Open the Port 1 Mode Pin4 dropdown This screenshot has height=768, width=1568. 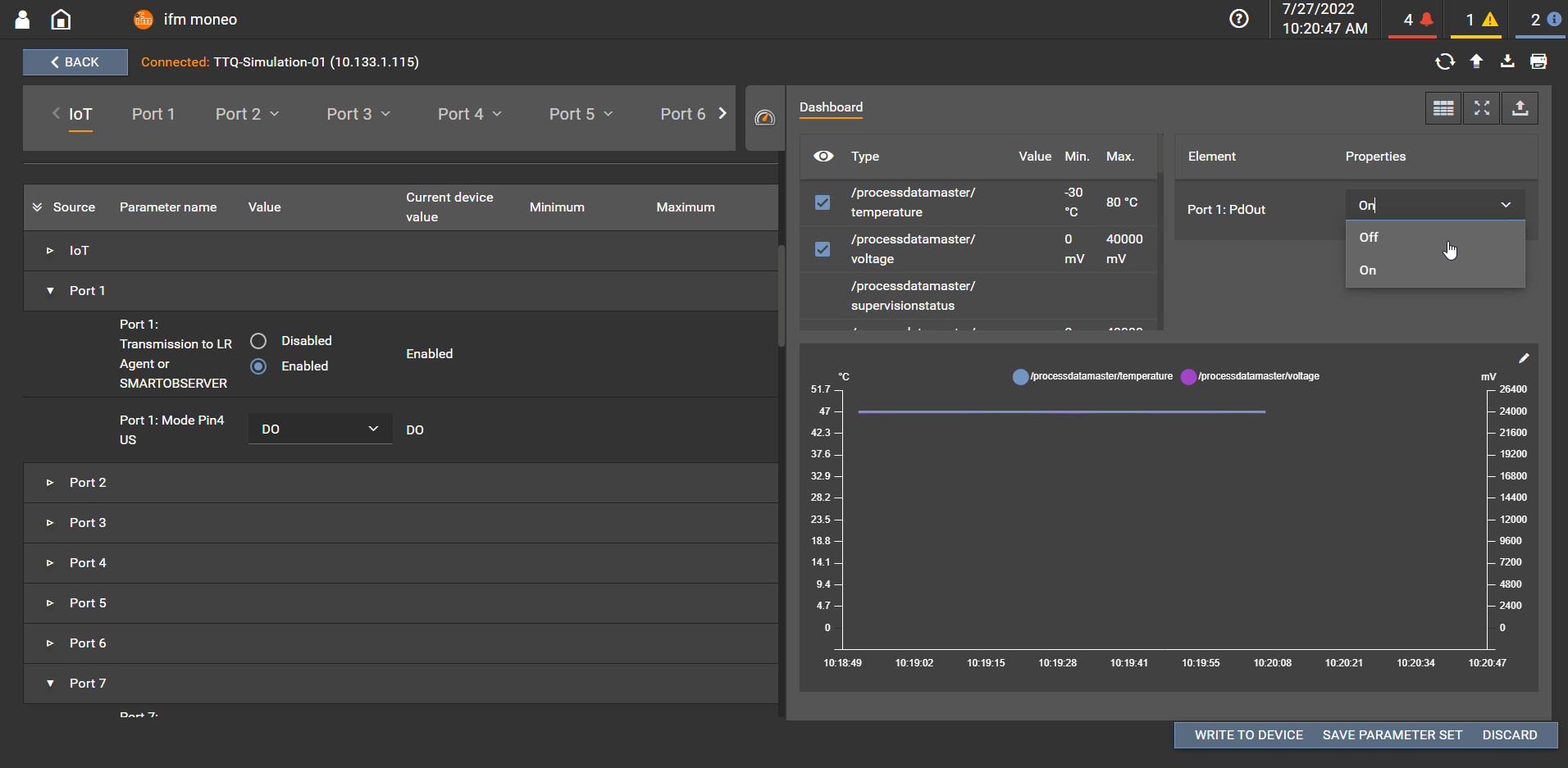pyautogui.click(x=320, y=429)
